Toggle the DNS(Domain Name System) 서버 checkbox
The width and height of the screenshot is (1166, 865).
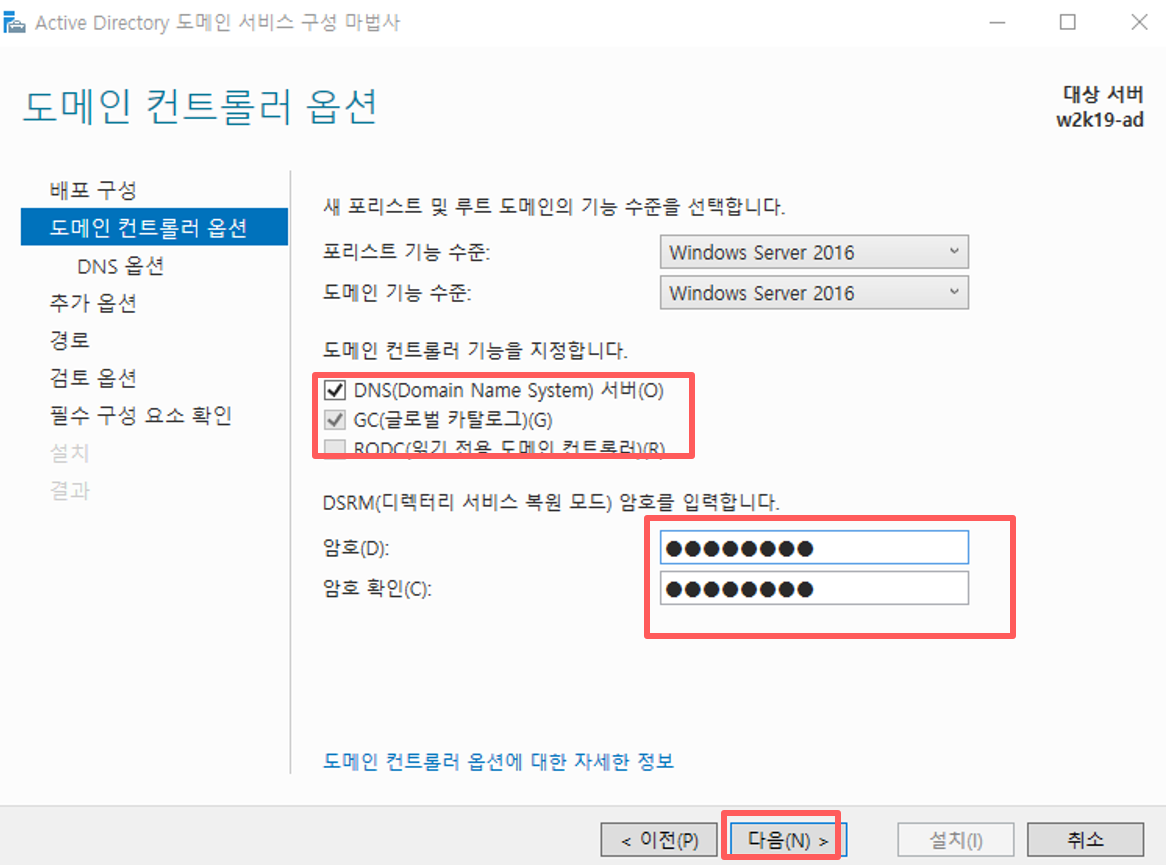pyautogui.click(x=335, y=390)
